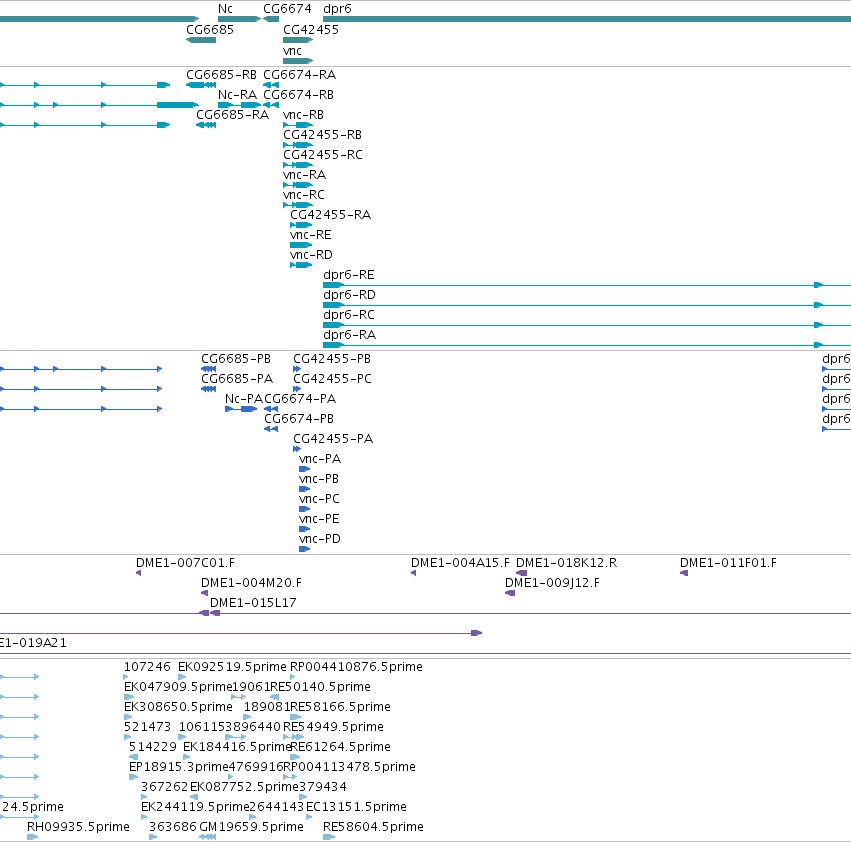851x842 pixels.
Task: Click EST RH09935.5prime label
Action: 78,827
